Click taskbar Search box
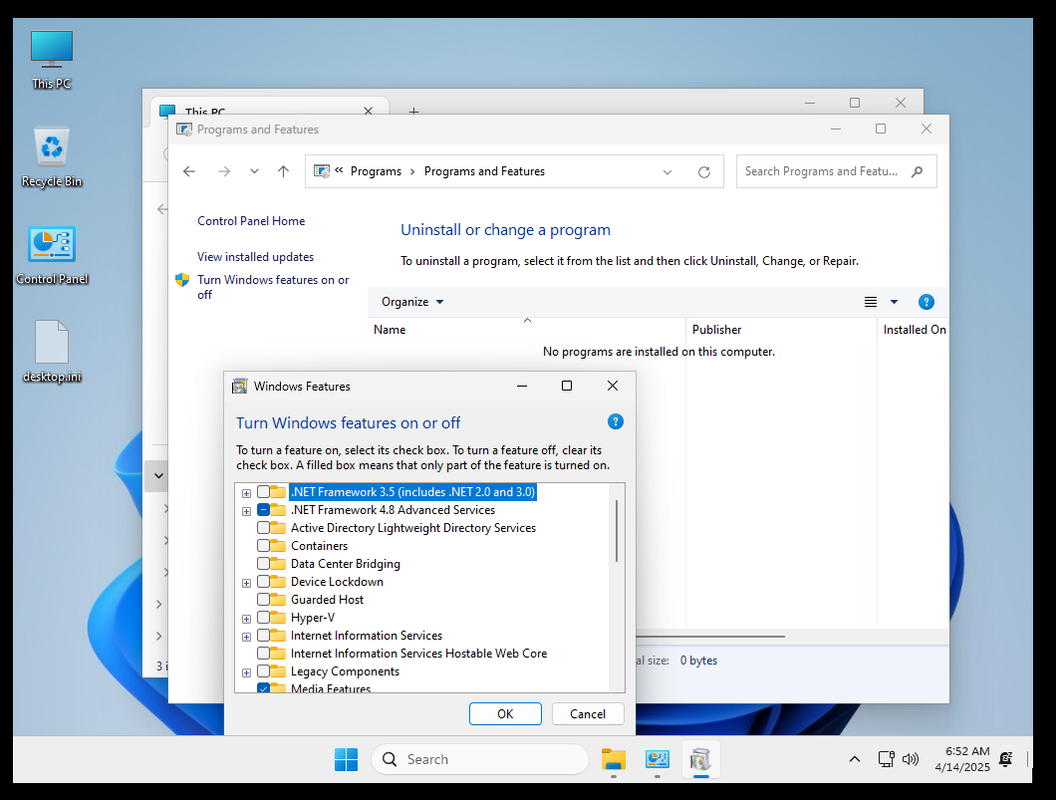This screenshot has width=1056, height=800. [480, 760]
